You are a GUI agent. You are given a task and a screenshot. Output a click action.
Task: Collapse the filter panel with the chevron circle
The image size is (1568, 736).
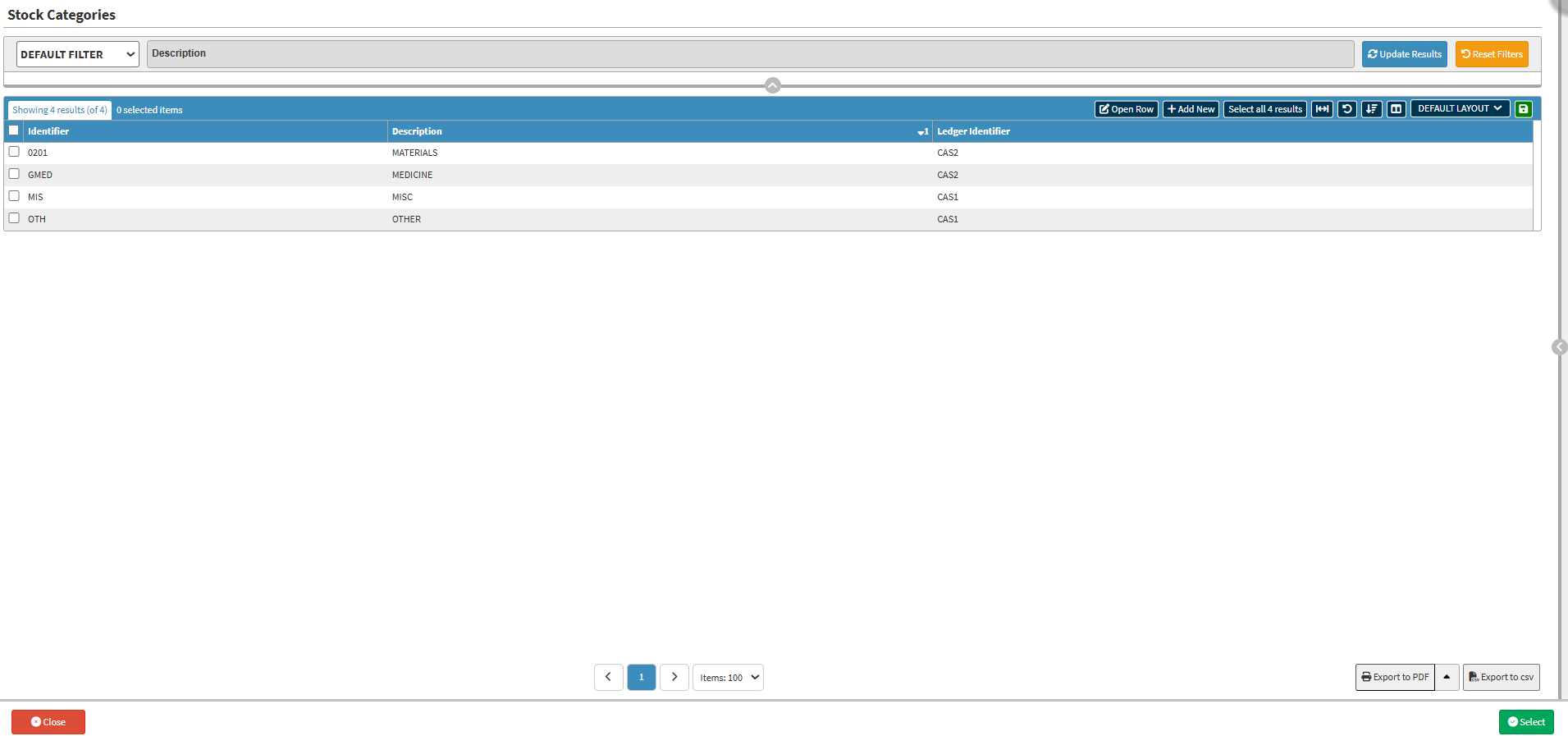tap(772, 85)
